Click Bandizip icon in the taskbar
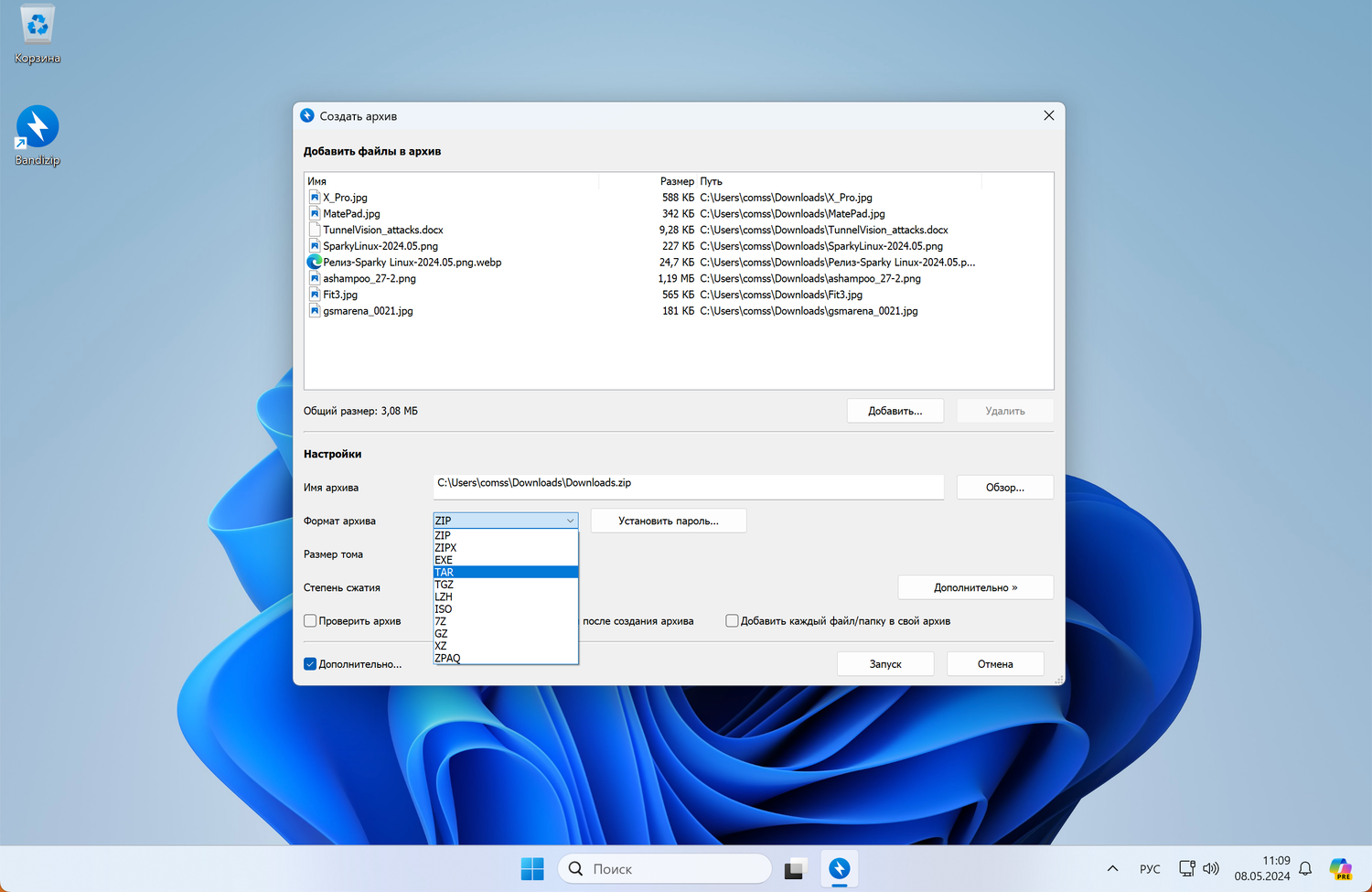1372x892 pixels. coord(839,868)
